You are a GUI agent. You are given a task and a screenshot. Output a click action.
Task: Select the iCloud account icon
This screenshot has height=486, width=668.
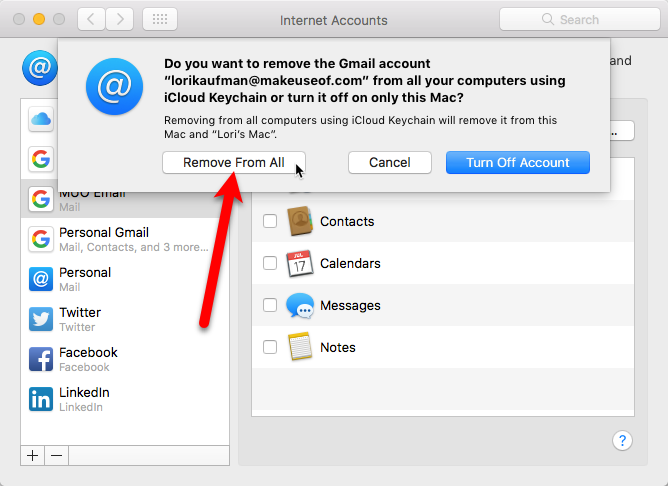[41, 119]
